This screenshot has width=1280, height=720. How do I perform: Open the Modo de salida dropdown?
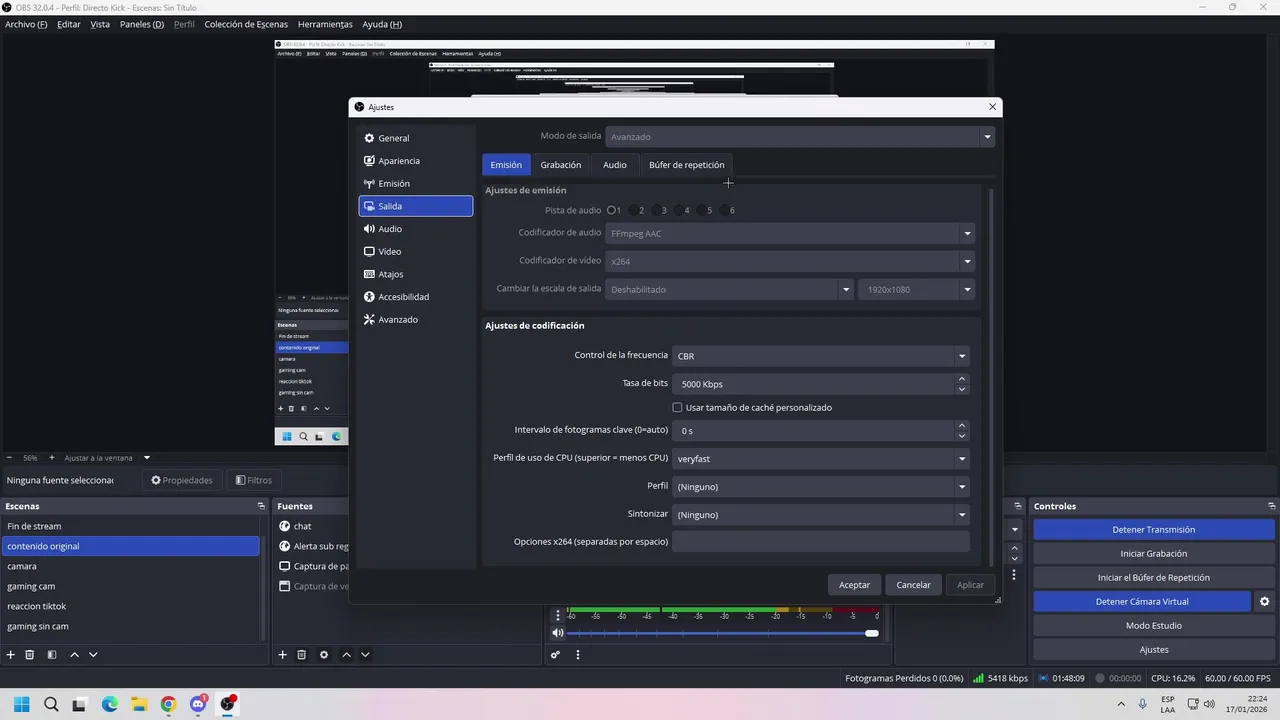800,137
